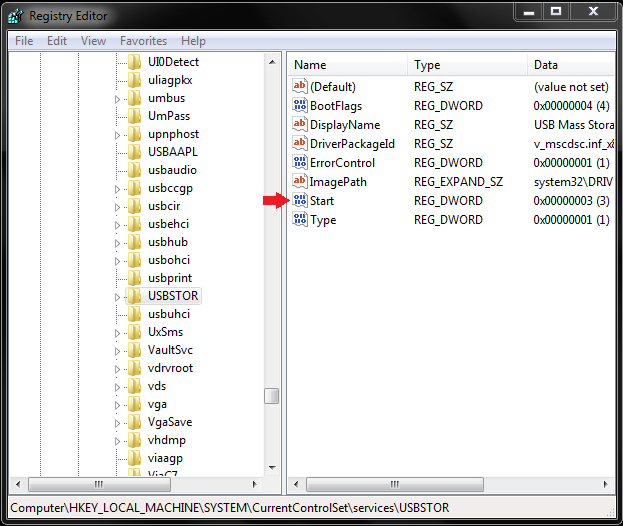The height and width of the screenshot is (526, 623).
Task: Sort values by the Type column header
Action: [468, 65]
